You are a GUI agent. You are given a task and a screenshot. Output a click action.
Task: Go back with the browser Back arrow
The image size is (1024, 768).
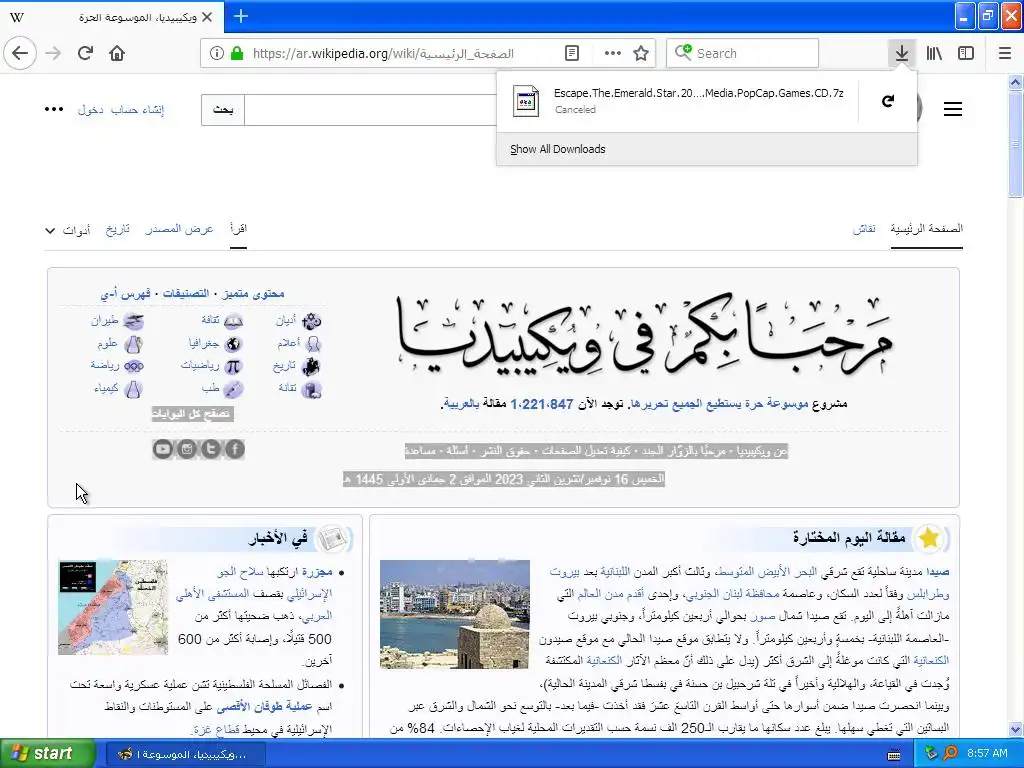point(20,53)
